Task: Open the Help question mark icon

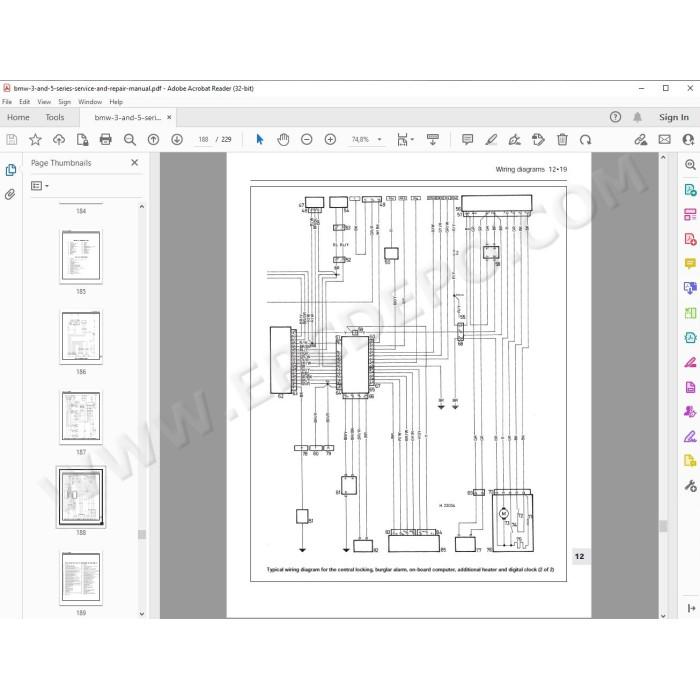Action: click(x=615, y=117)
